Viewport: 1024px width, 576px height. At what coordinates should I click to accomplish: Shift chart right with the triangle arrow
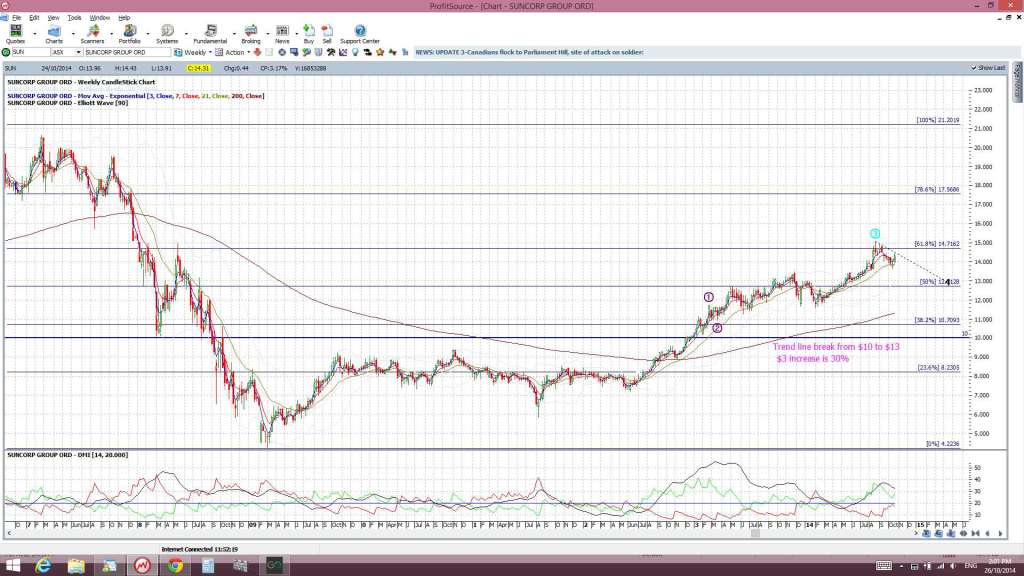point(1000,534)
